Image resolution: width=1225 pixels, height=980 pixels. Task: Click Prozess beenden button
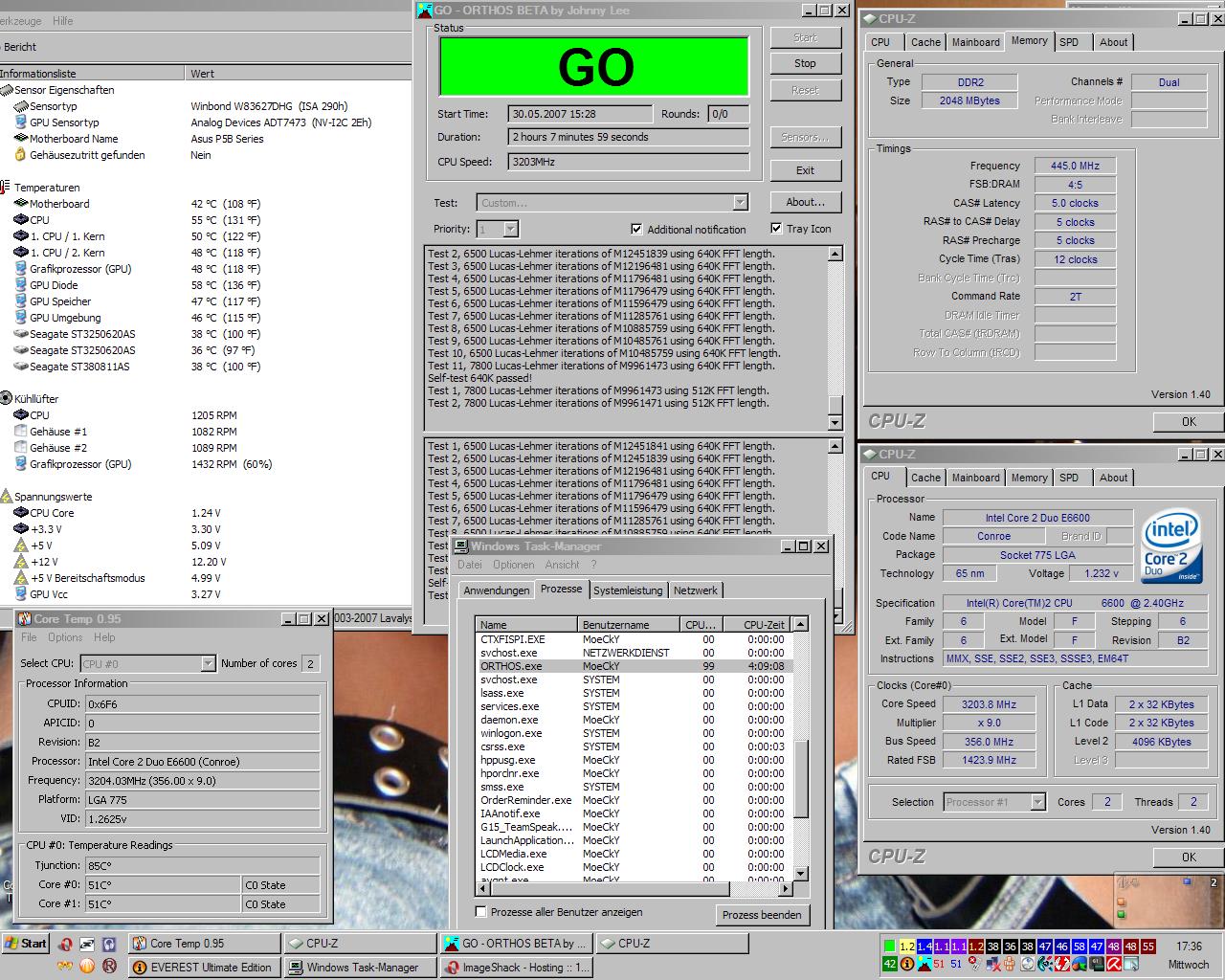[x=762, y=915]
